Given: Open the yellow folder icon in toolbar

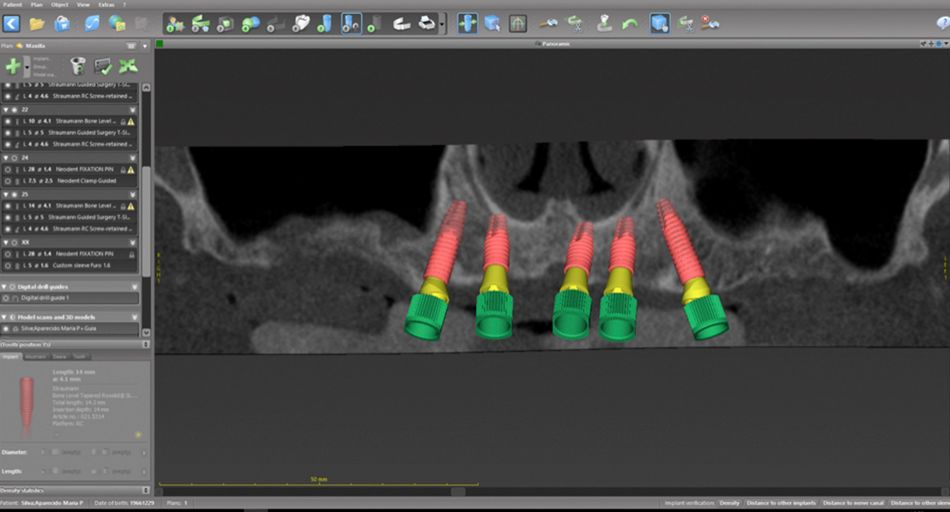Looking at the screenshot, I should [x=37, y=24].
